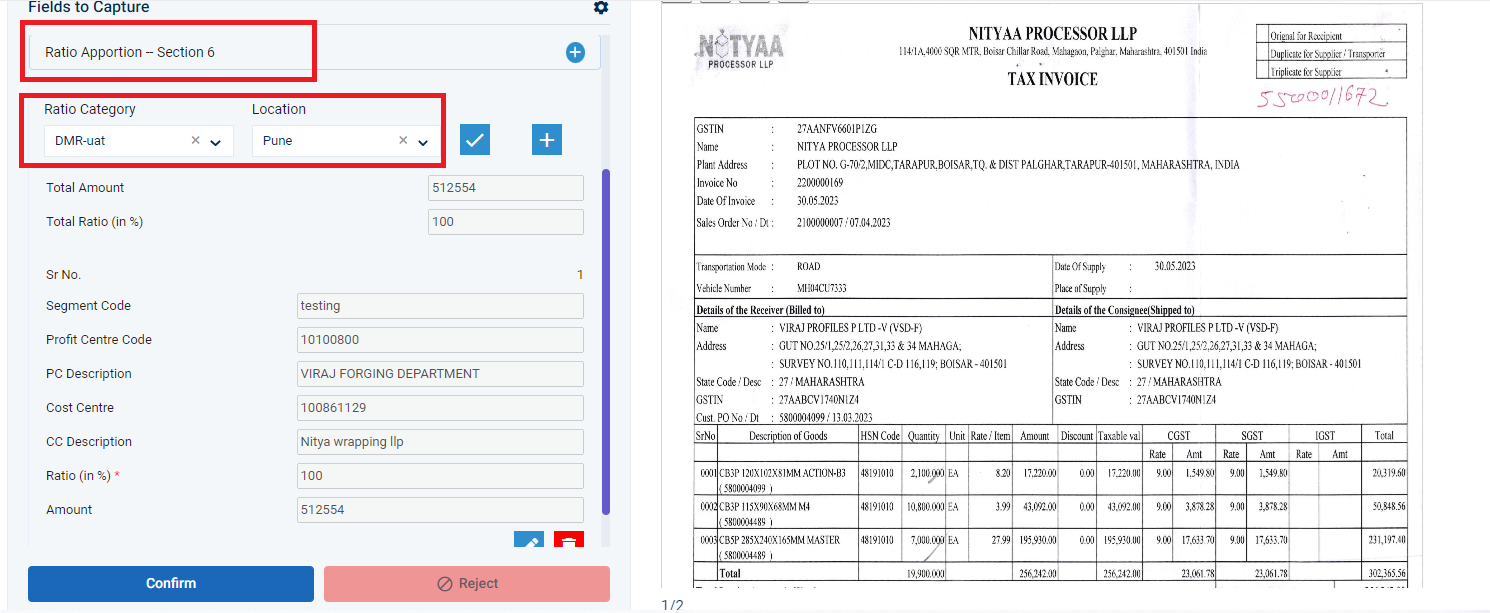Focus the Total Ratio (in %) field
1490x613 pixels.
(506, 222)
